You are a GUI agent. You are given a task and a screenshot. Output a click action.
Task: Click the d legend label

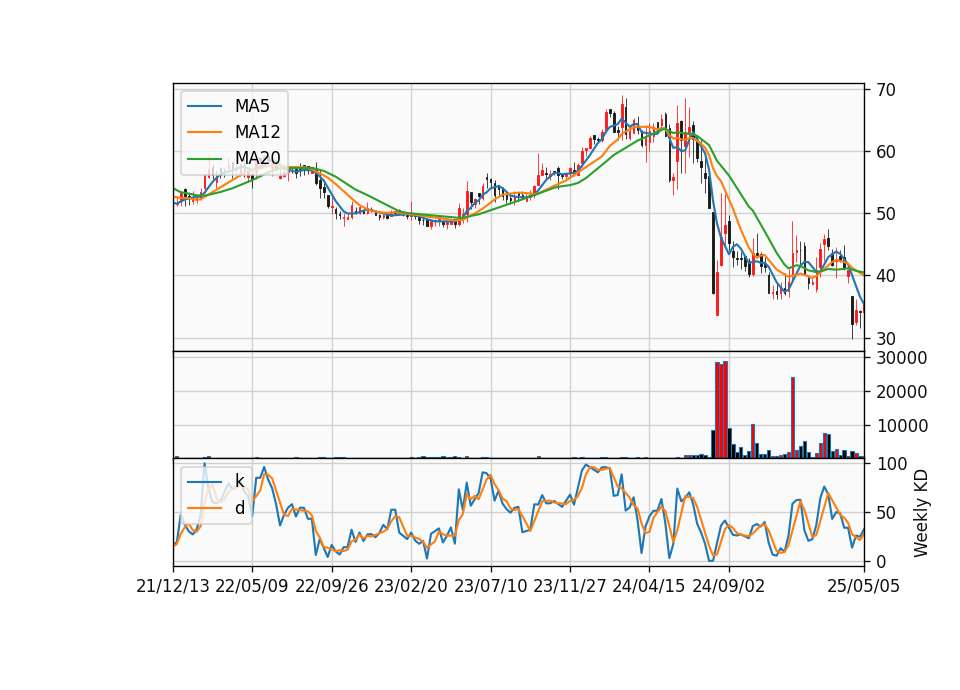click(x=239, y=508)
